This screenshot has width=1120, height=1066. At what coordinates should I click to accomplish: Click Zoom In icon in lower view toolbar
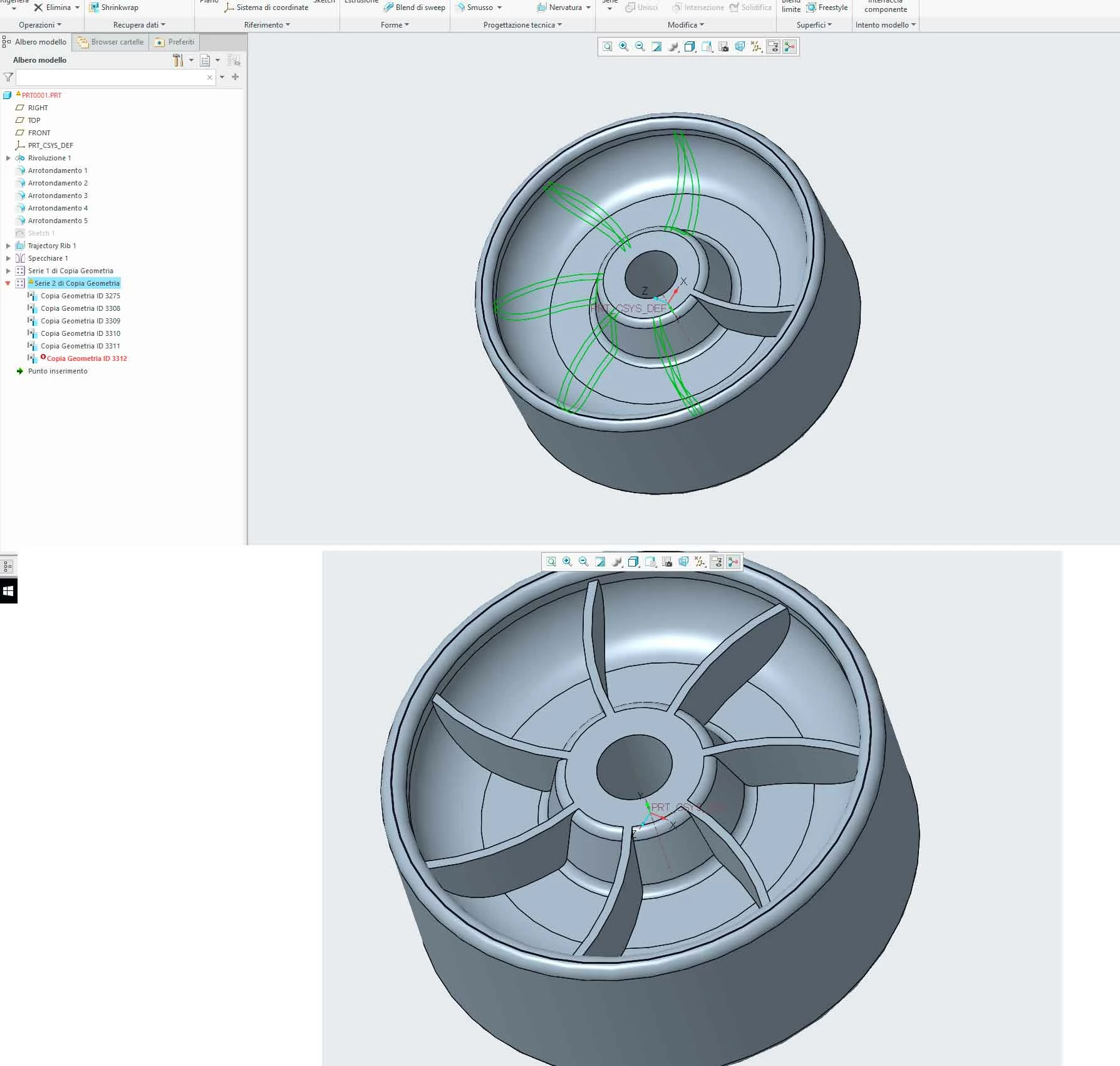coord(568,562)
